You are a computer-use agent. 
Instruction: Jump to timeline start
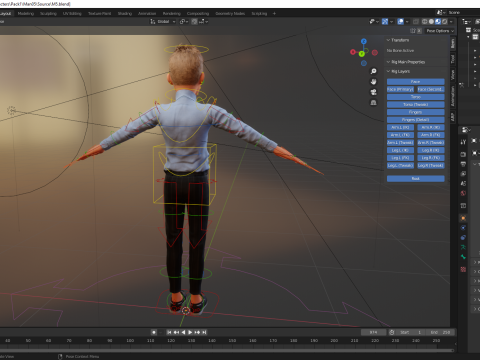pos(169,332)
